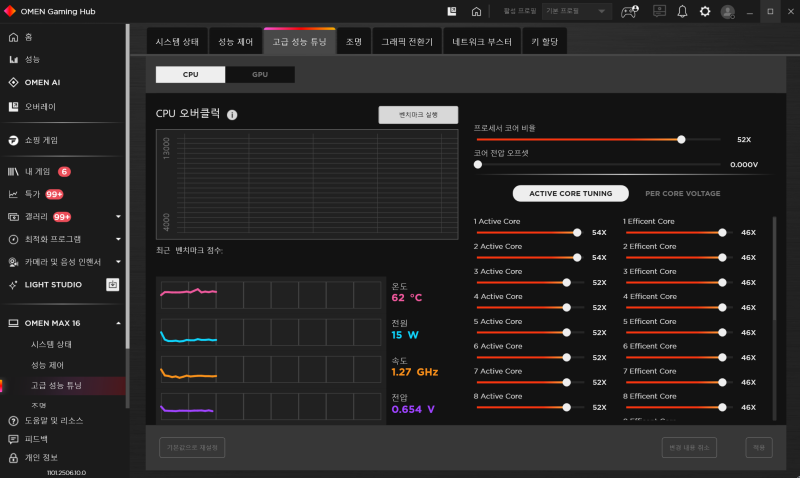Open the Overlay sidebar item (오버레이)
Screen dimensions: 800x478
pos(32,107)
